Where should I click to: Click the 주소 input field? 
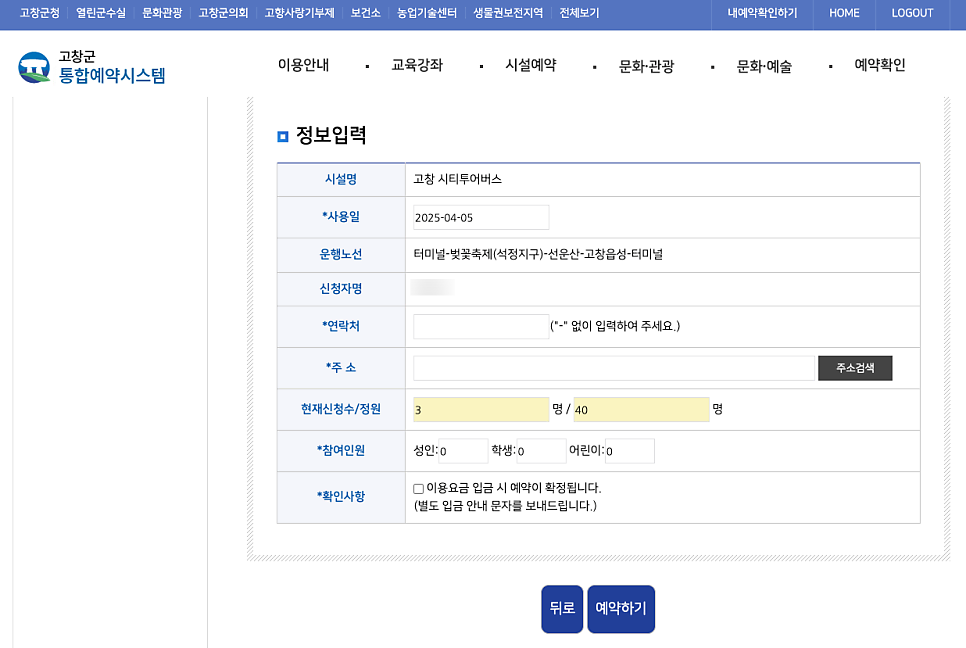[x=614, y=368]
